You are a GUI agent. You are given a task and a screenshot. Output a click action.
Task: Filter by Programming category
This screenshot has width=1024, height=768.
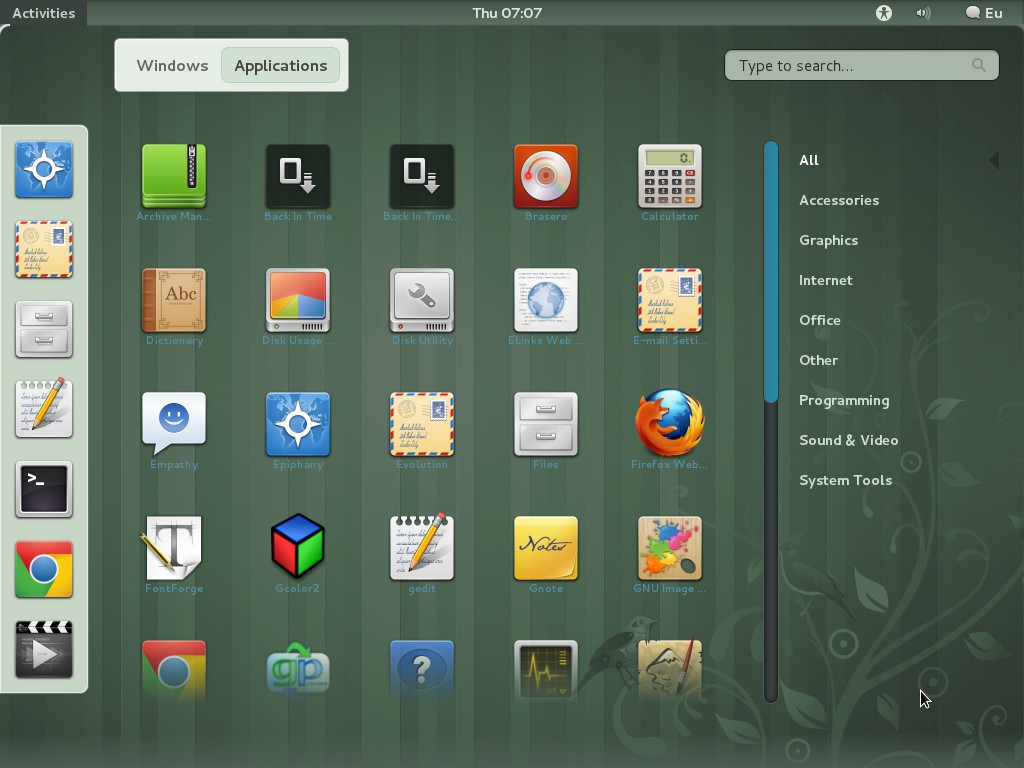click(844, 400)
